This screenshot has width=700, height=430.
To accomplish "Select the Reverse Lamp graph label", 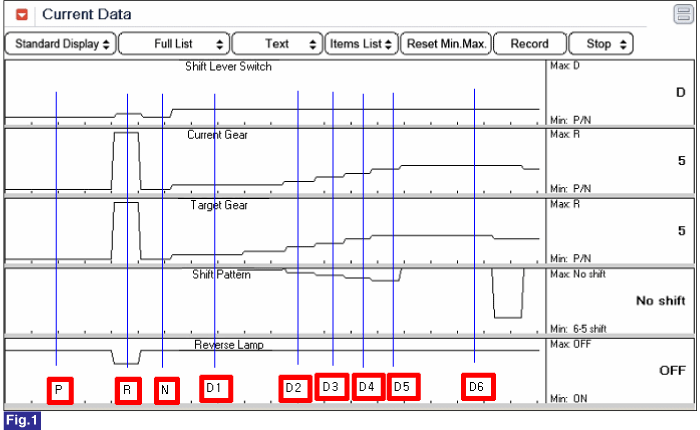I will point(229,345).
